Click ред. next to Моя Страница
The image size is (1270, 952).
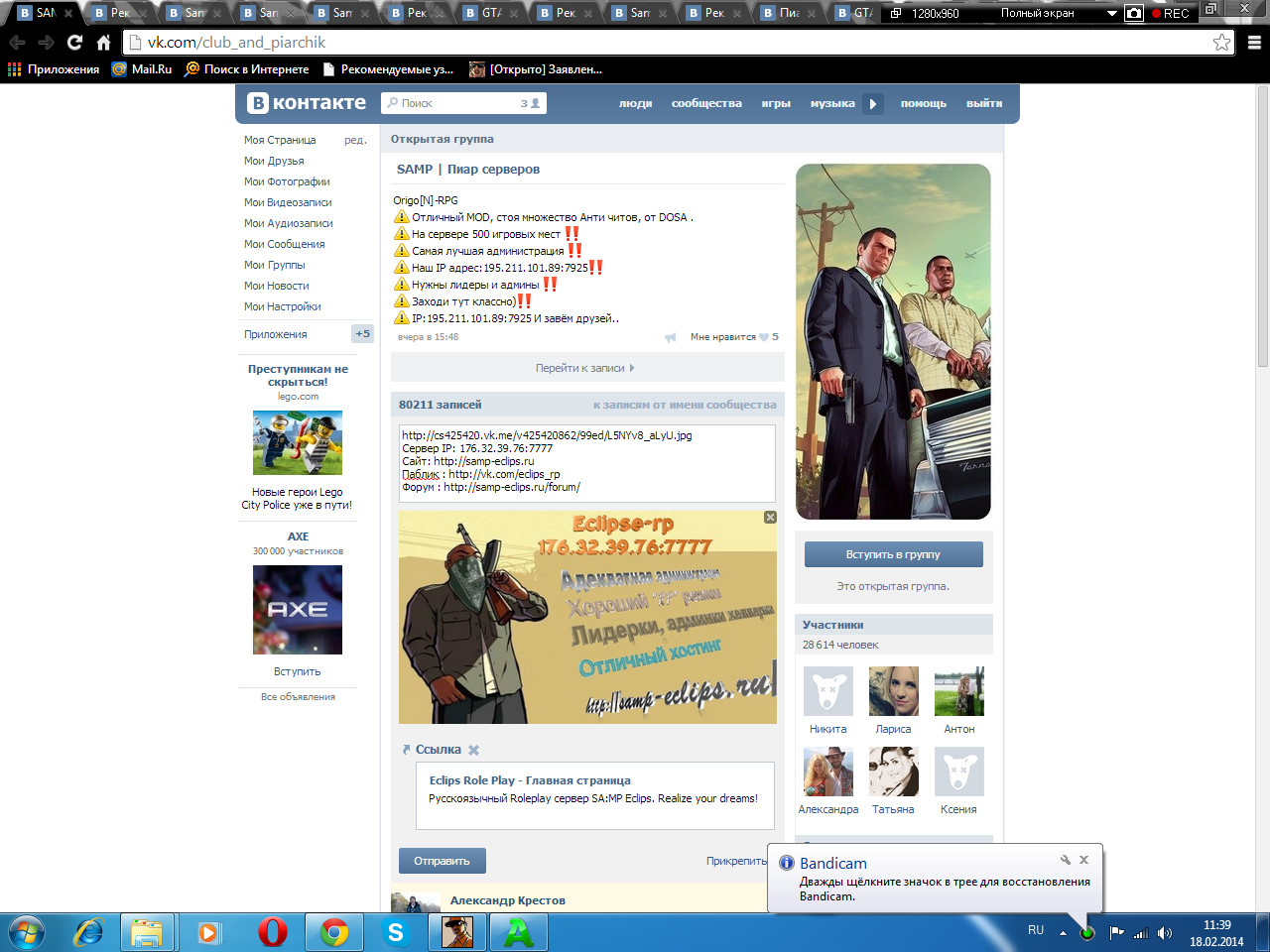pos(355,140)
